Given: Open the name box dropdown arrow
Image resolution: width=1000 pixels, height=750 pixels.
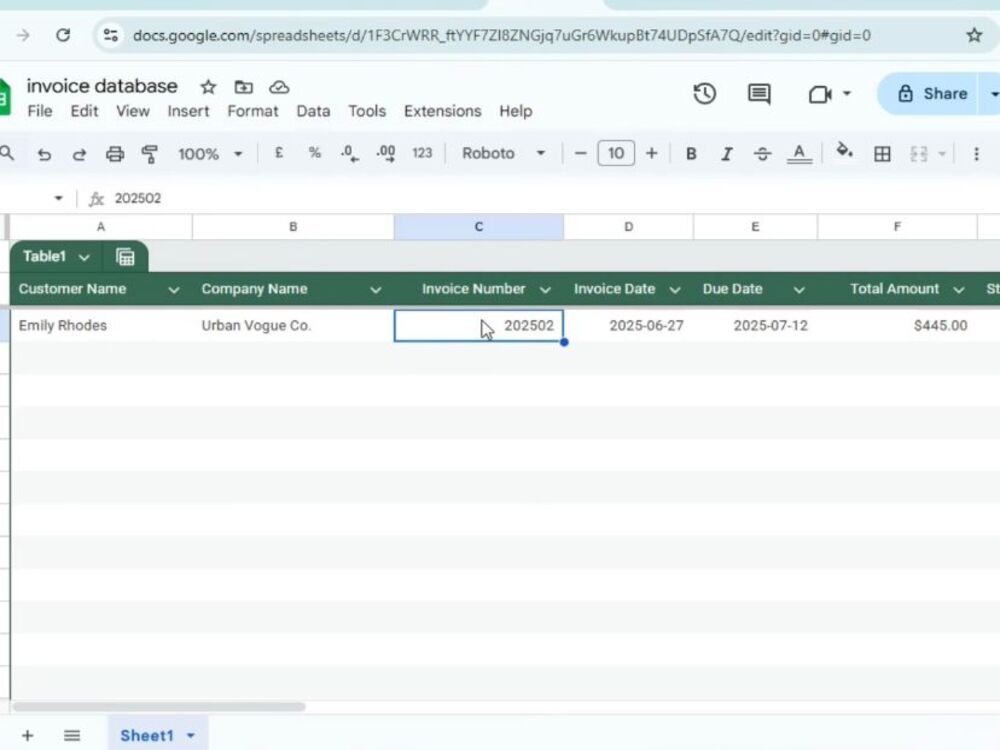Looking at the screenshot, I should pyautogui.click(x=58, y=198).
